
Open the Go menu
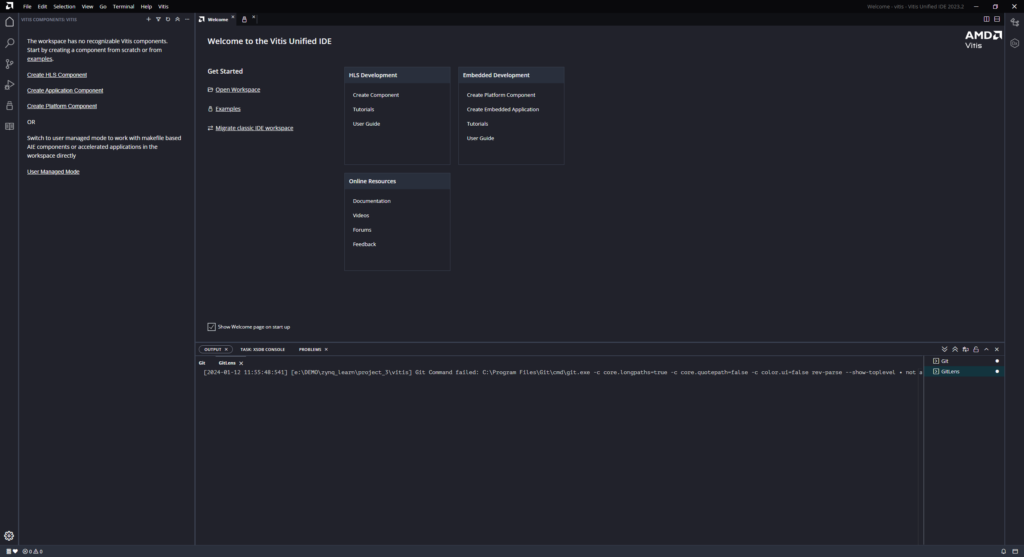103,7
